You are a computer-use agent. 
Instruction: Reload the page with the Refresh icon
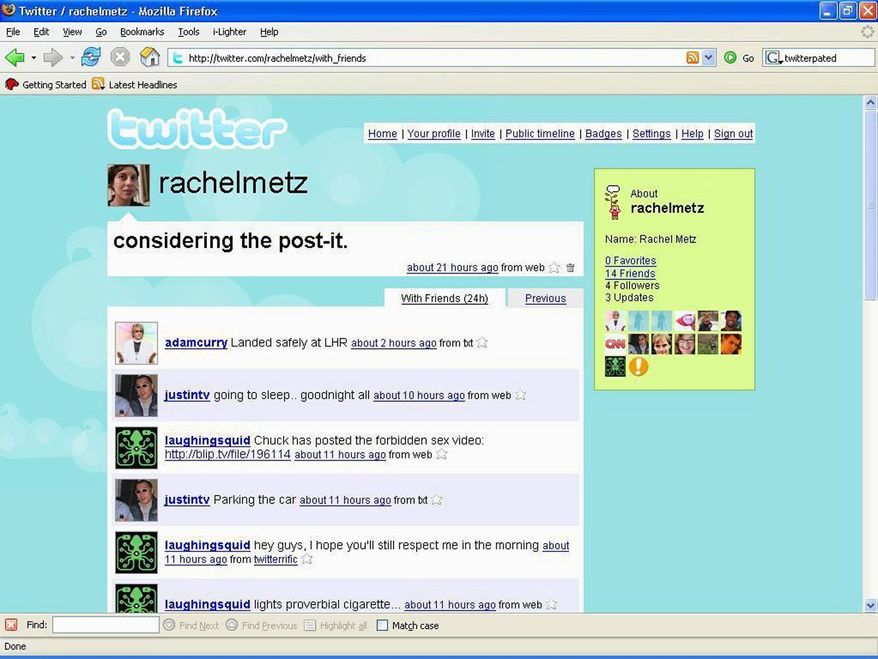pos(91,57)
